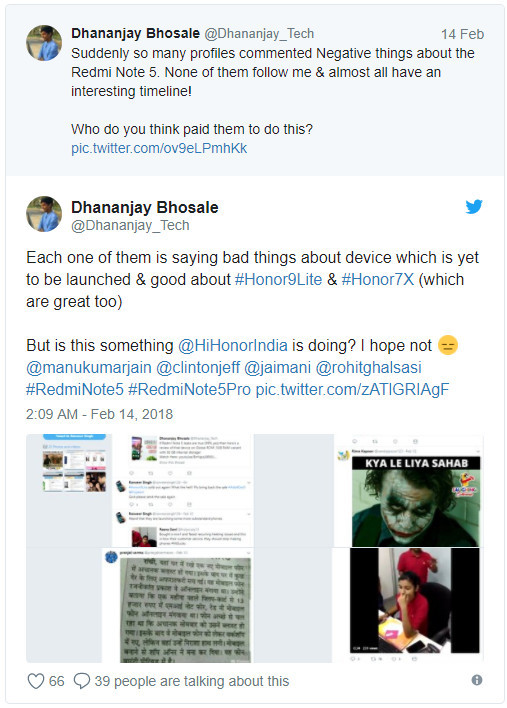Click '39 people are talking about this'
This screenshot has height=708, width=507.
[x=191, y=681]
